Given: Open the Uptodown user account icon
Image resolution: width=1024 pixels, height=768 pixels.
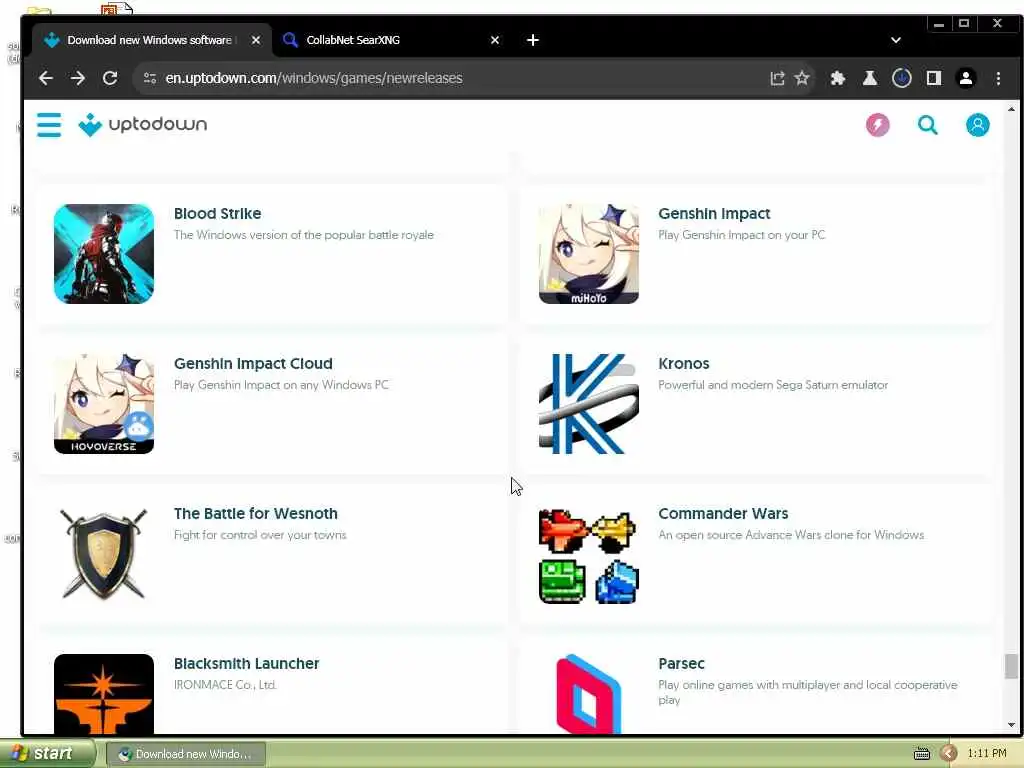Looking at the screenshot, I should (977, 125).
